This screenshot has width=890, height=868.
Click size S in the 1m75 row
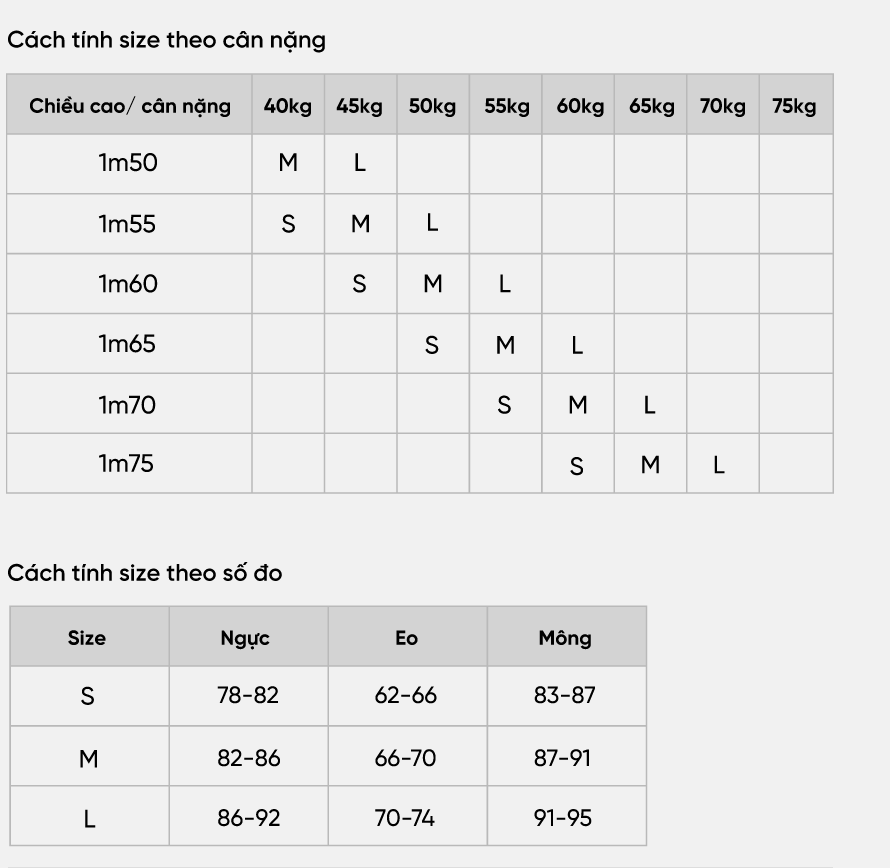[x=577, y=465]
